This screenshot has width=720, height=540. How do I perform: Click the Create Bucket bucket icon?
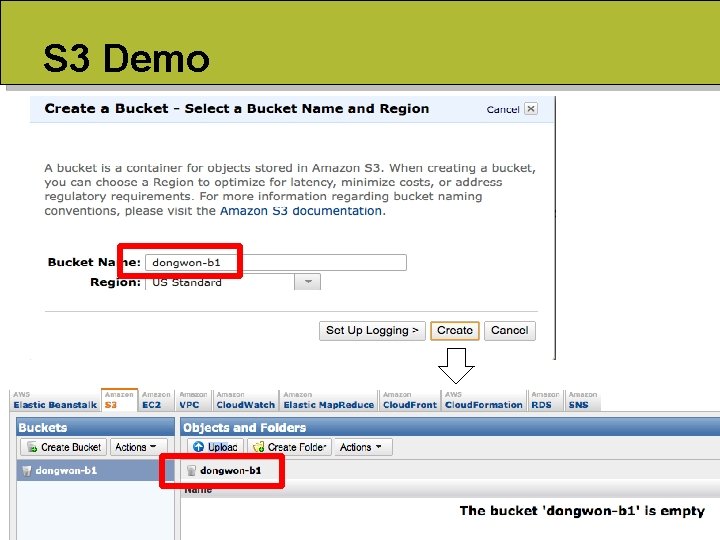coord(32,447)
